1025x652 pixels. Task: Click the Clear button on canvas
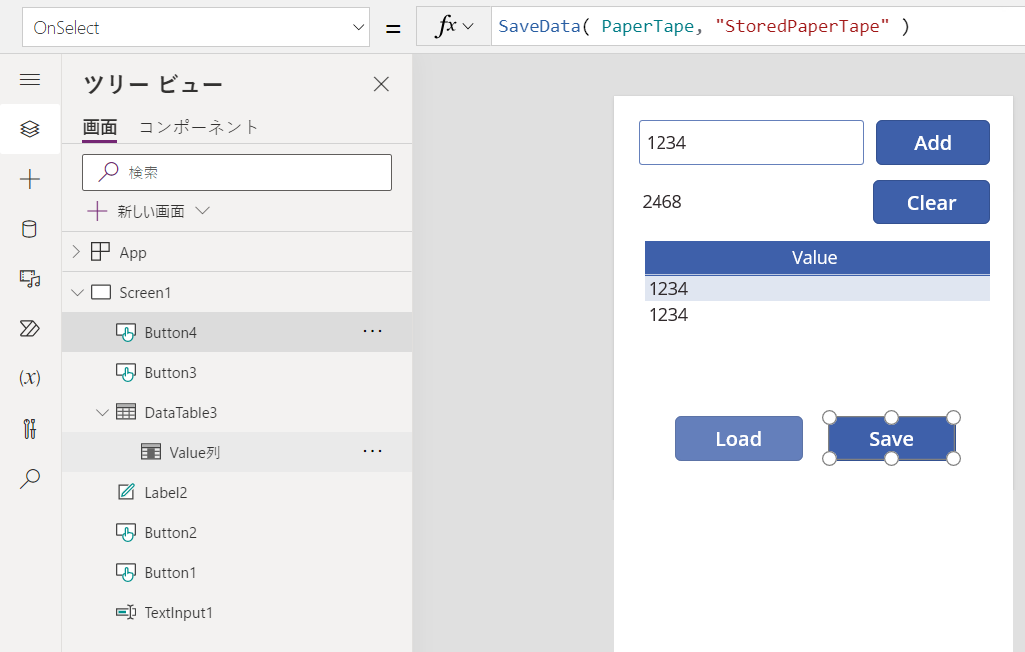[x=932, y=202]
